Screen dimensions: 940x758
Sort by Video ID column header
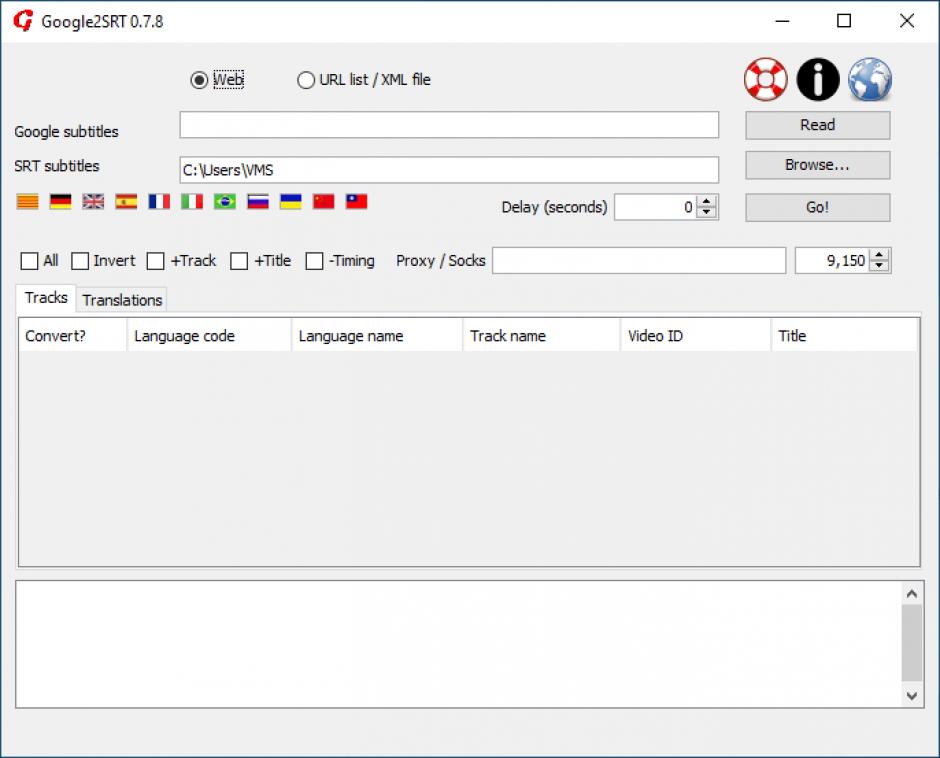click(x=696, y=336)
